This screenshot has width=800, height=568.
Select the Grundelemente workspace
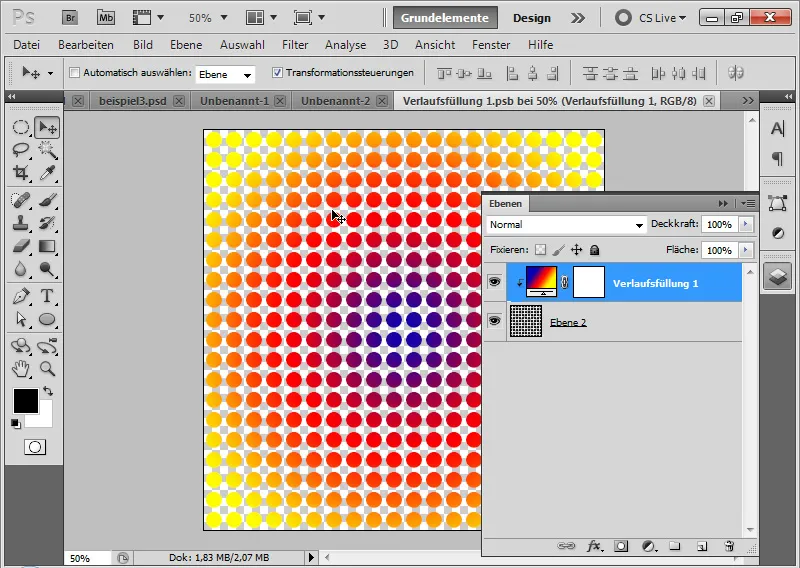[x=444, y=18]
